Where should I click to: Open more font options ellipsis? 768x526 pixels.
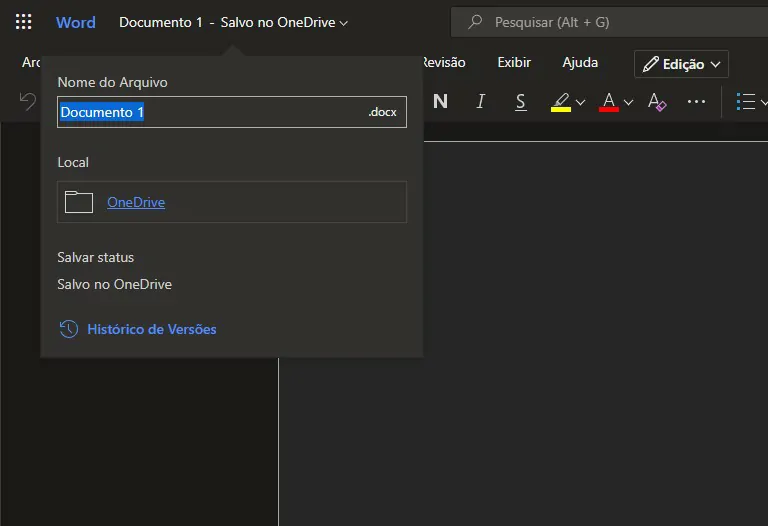(x=696, y=102)
